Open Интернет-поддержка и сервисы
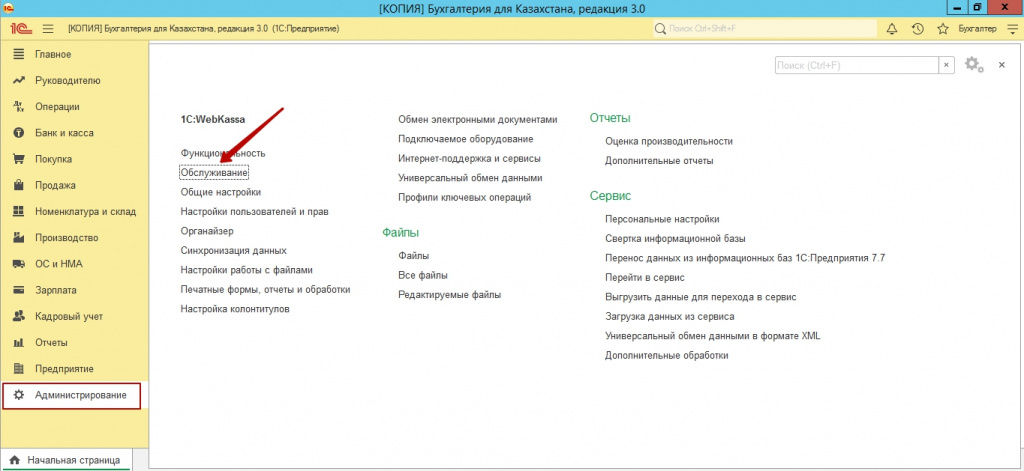1024x471 pixels. (x=470, y=158)
